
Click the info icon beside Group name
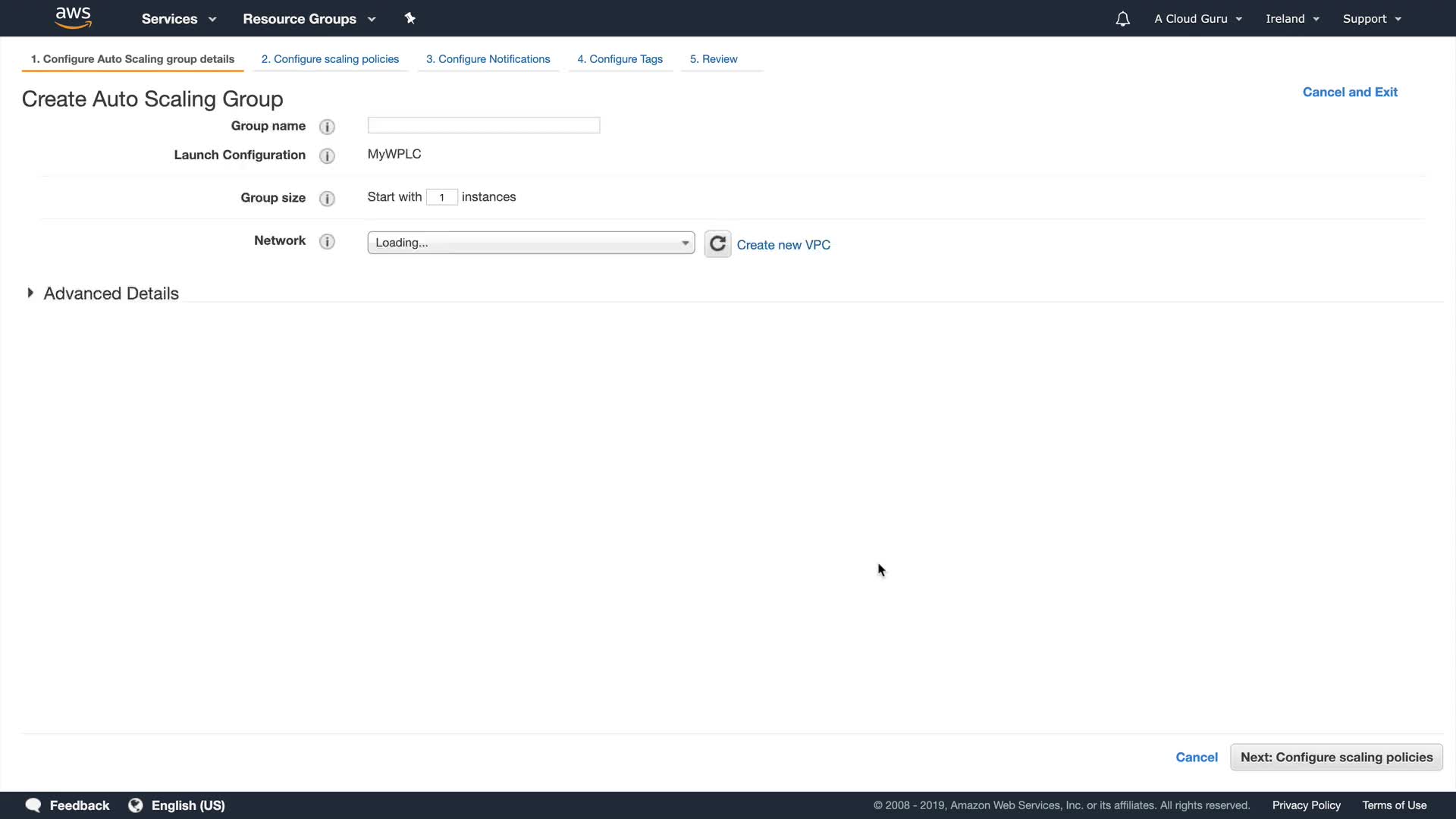(327, 127)
